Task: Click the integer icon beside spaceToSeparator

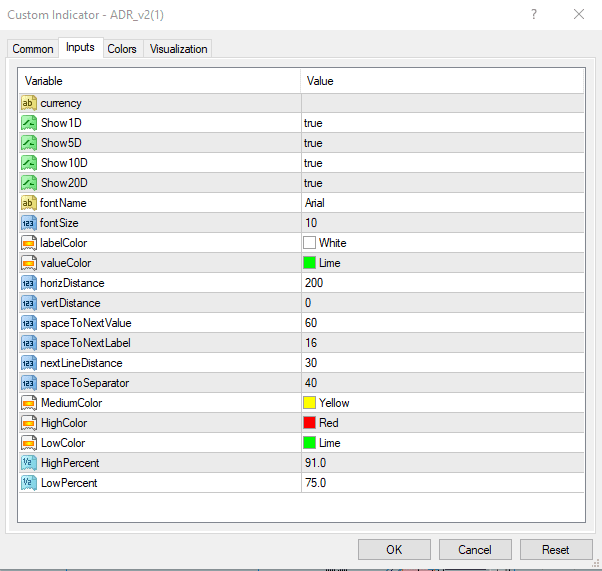Action: 29,383
